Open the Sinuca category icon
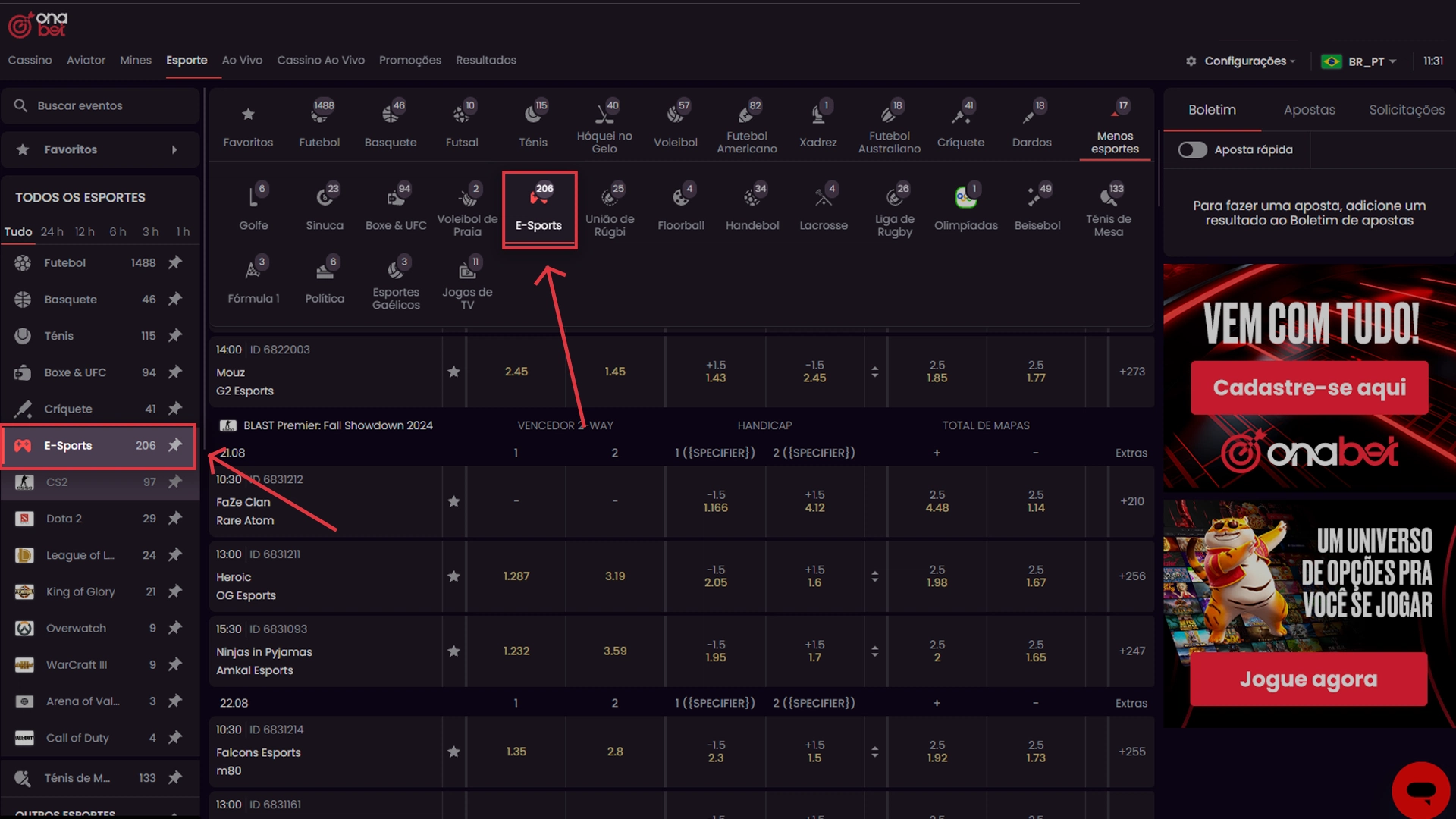Viewport: 1456px width, 819px height. click(325, 208)
